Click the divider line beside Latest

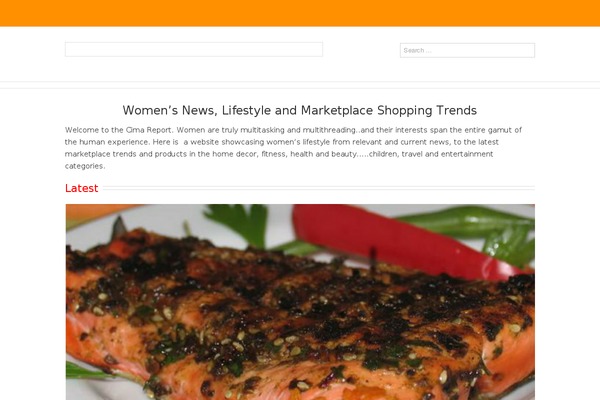[318, 188]
